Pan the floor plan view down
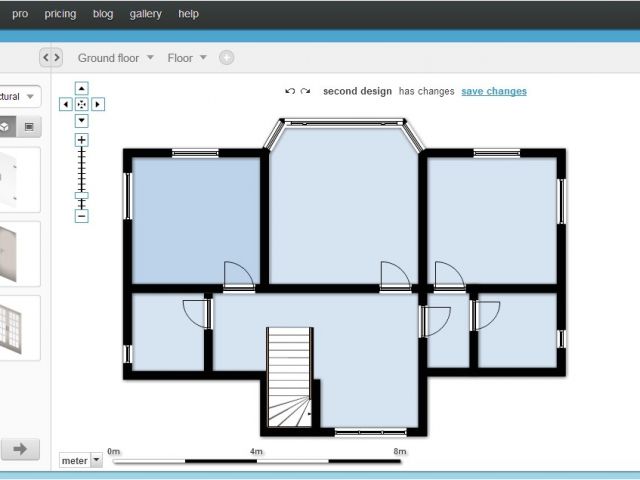 click(82, 120)
